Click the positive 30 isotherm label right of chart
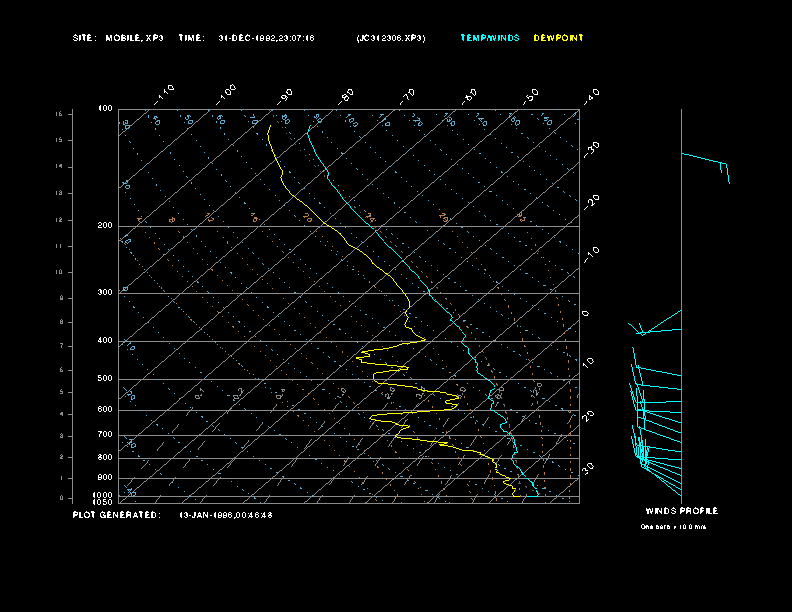792x612 pixels. [588, 468]
